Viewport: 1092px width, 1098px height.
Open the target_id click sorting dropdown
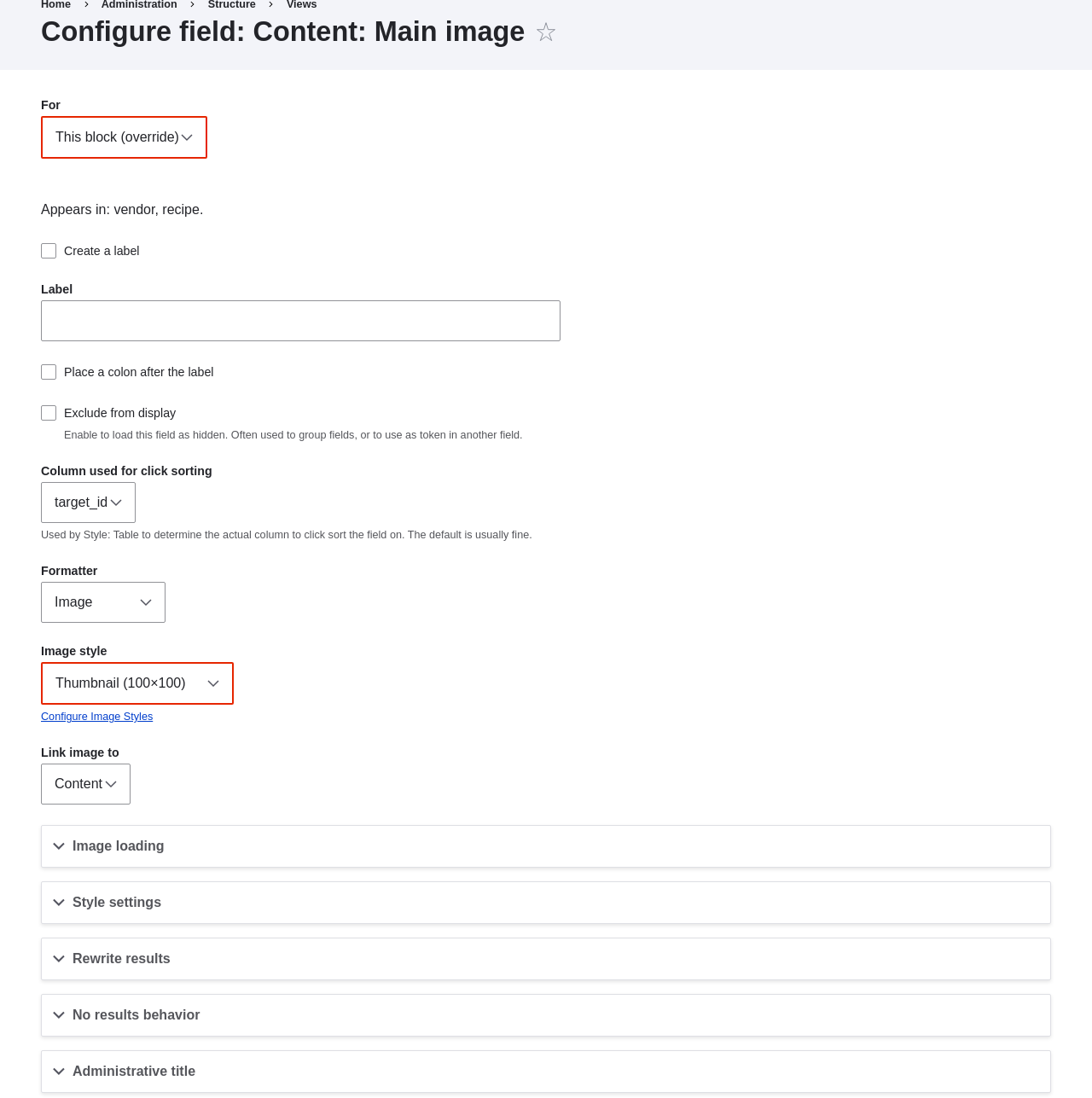coord(88,503)
